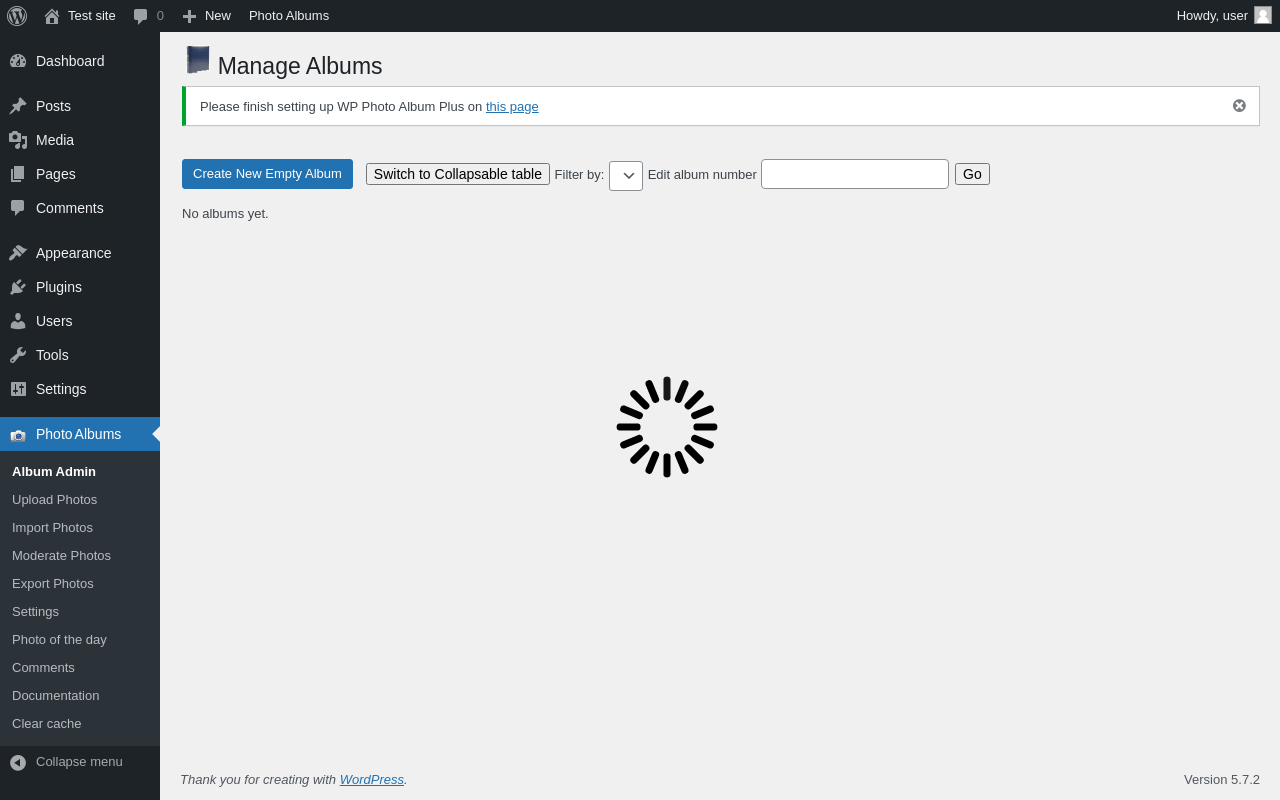
Task: Open Pages menu label
Action: point(56,174)
